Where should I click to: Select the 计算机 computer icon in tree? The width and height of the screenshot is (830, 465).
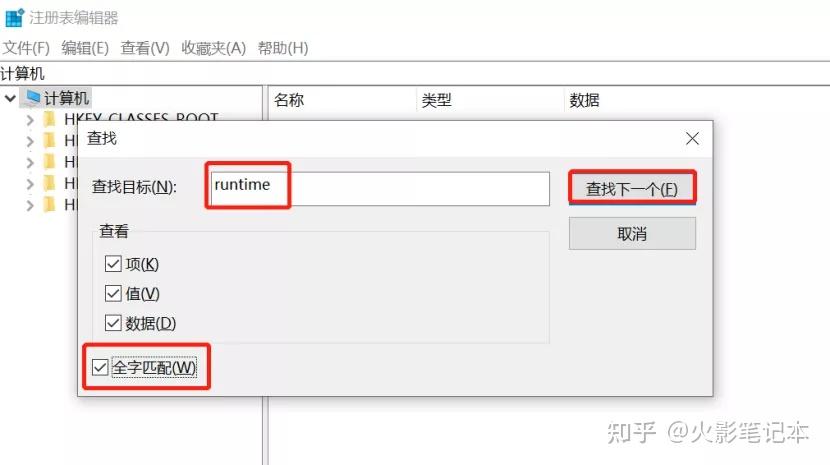(32, 97)
